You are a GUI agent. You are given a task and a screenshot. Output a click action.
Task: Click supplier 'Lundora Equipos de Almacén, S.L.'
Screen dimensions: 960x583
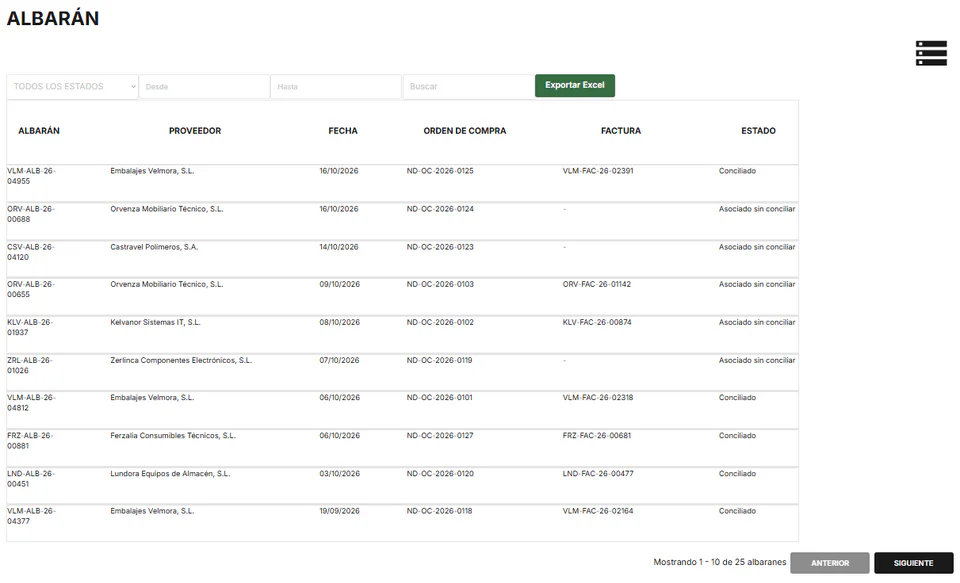pyautogui.click(x=170, y=474)
